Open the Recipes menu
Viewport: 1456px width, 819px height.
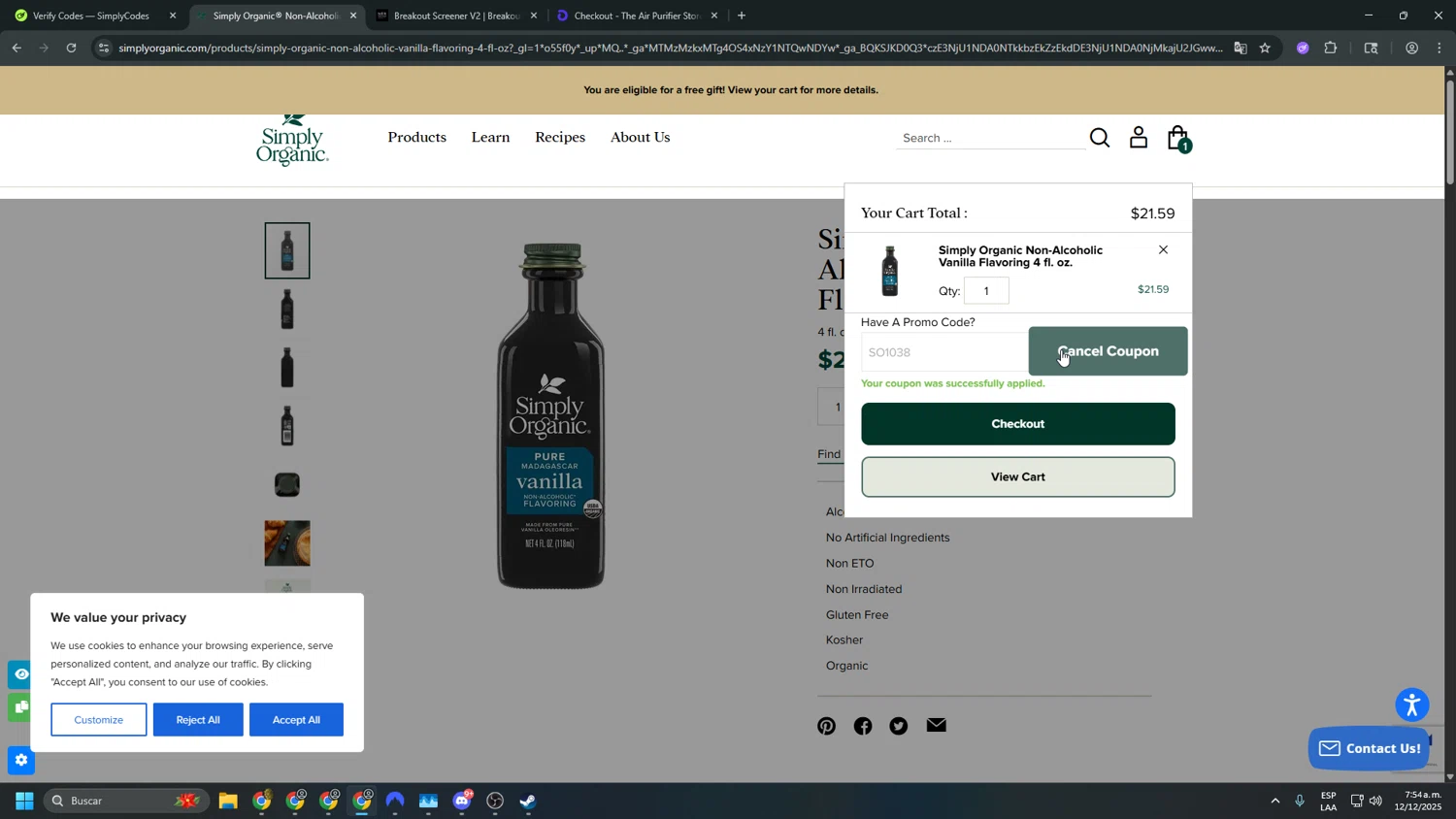[x=560, y=137]
